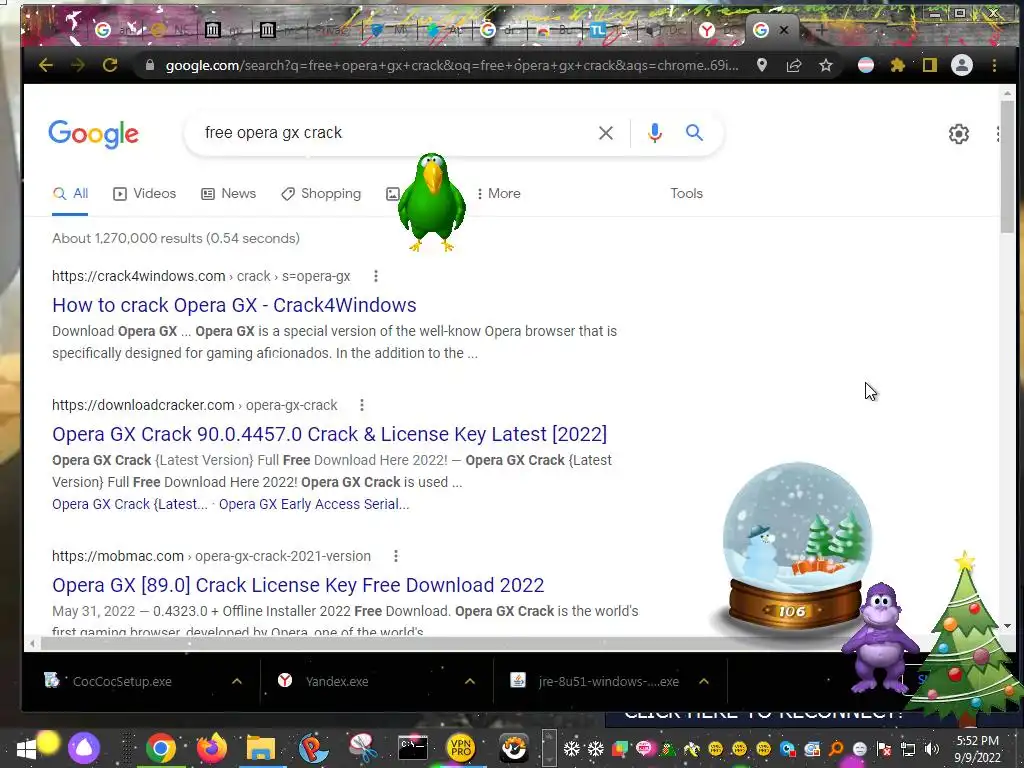1024x768 pixels.
Task: Launch Firefox from the taskbar
Action: click(x=211, y=748)
